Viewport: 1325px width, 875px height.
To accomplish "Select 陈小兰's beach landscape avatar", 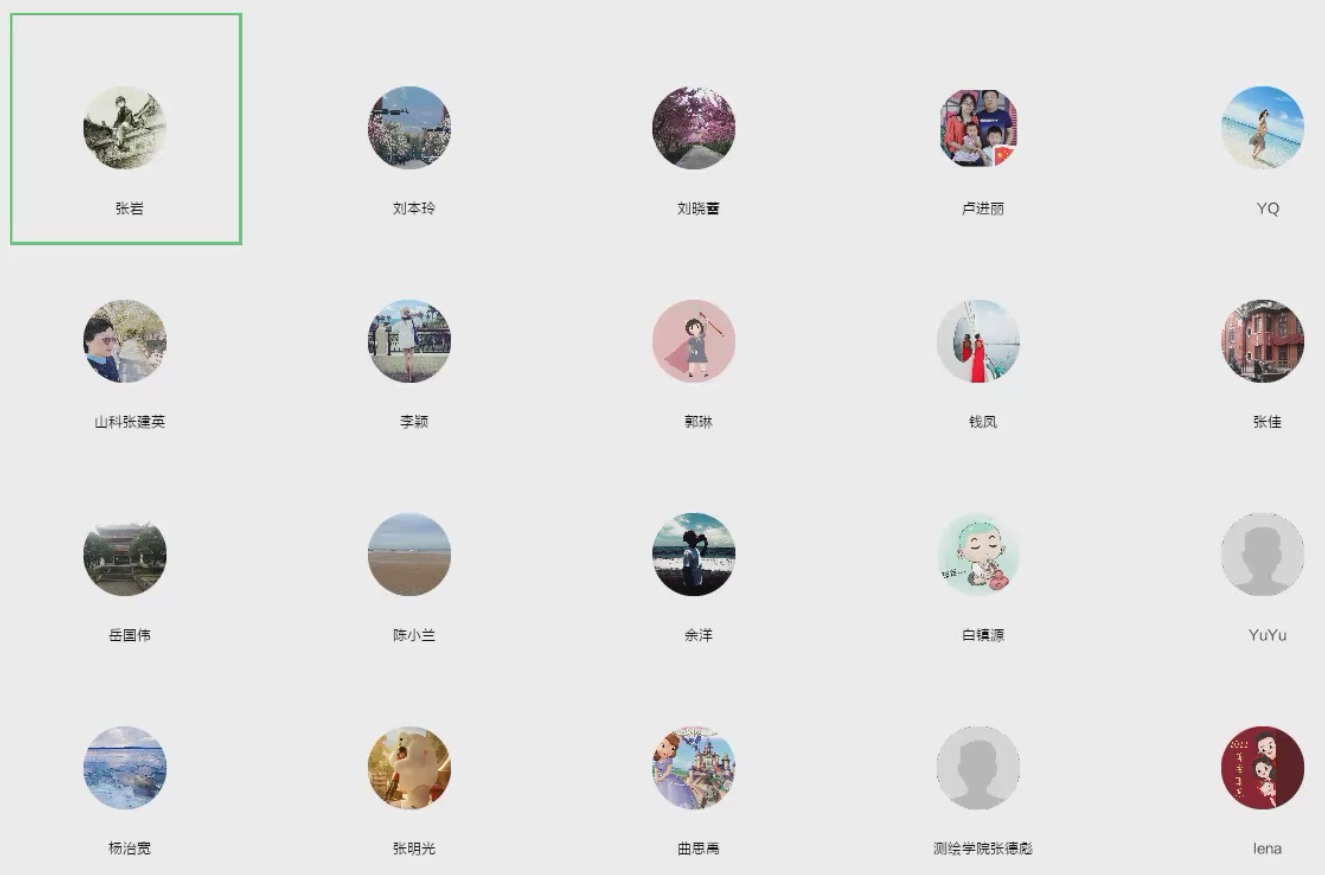I will coord(409,554).
